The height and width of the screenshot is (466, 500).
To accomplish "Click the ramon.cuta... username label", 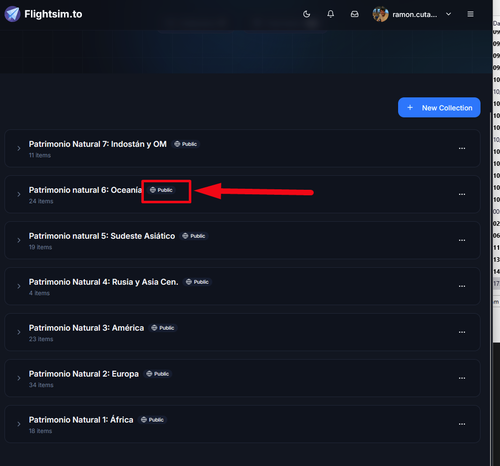I will pyautogui.click(x=415, y=14).
